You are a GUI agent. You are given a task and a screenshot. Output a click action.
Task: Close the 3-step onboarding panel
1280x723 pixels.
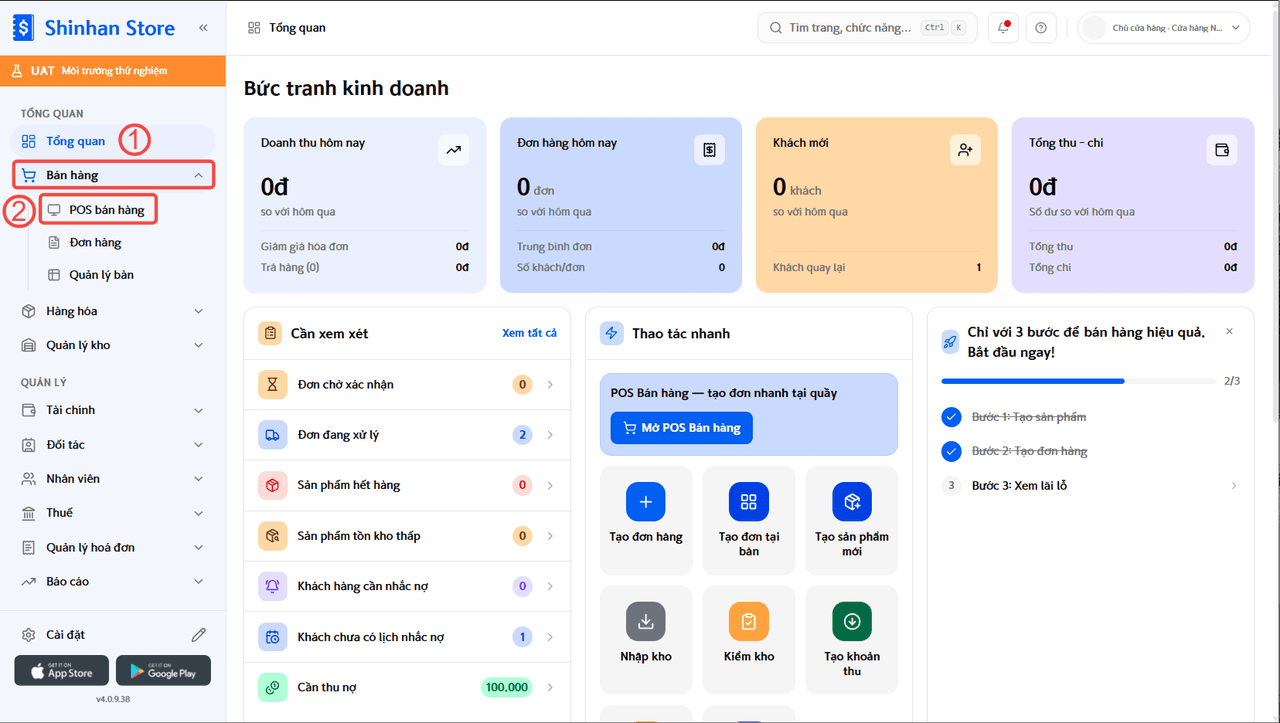pyautogui.click(x=1229, y=332)
